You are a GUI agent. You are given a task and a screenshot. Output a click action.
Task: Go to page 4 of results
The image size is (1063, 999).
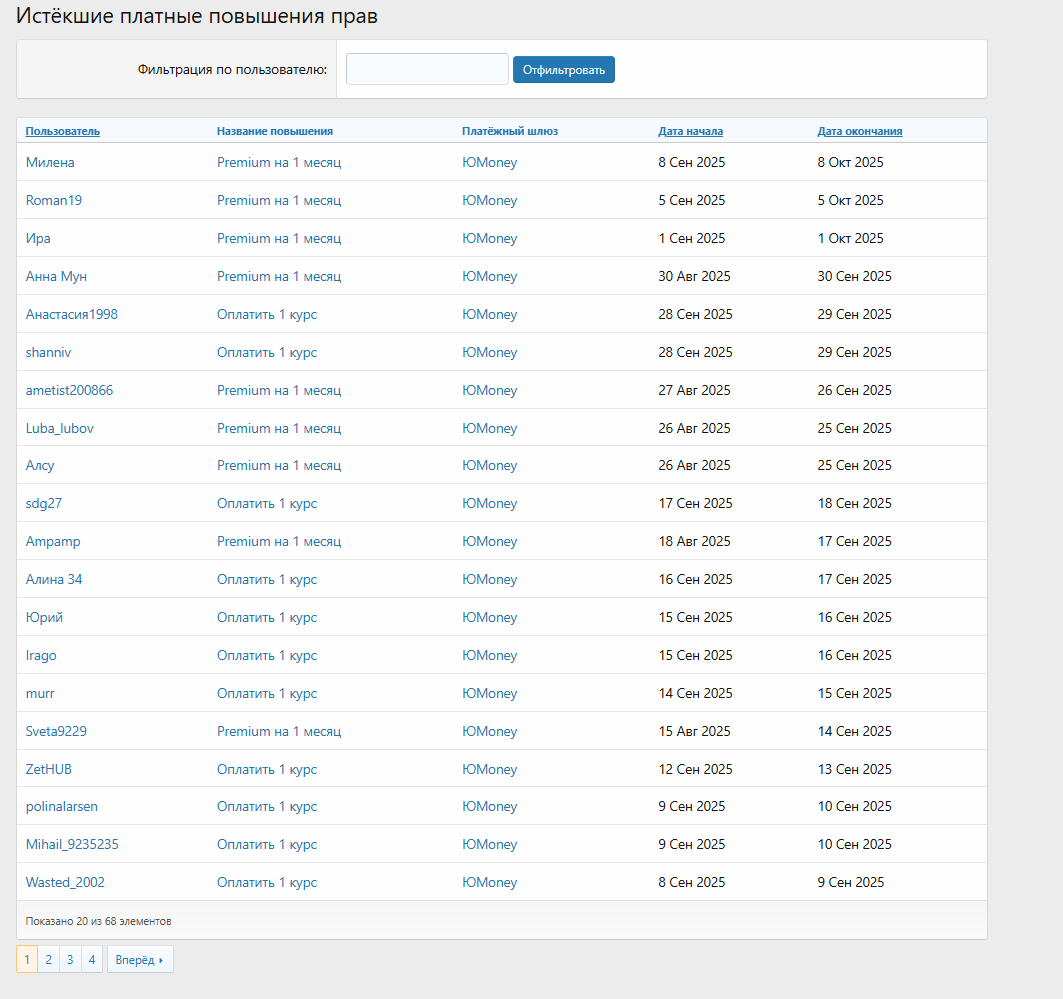click(92, 959)
